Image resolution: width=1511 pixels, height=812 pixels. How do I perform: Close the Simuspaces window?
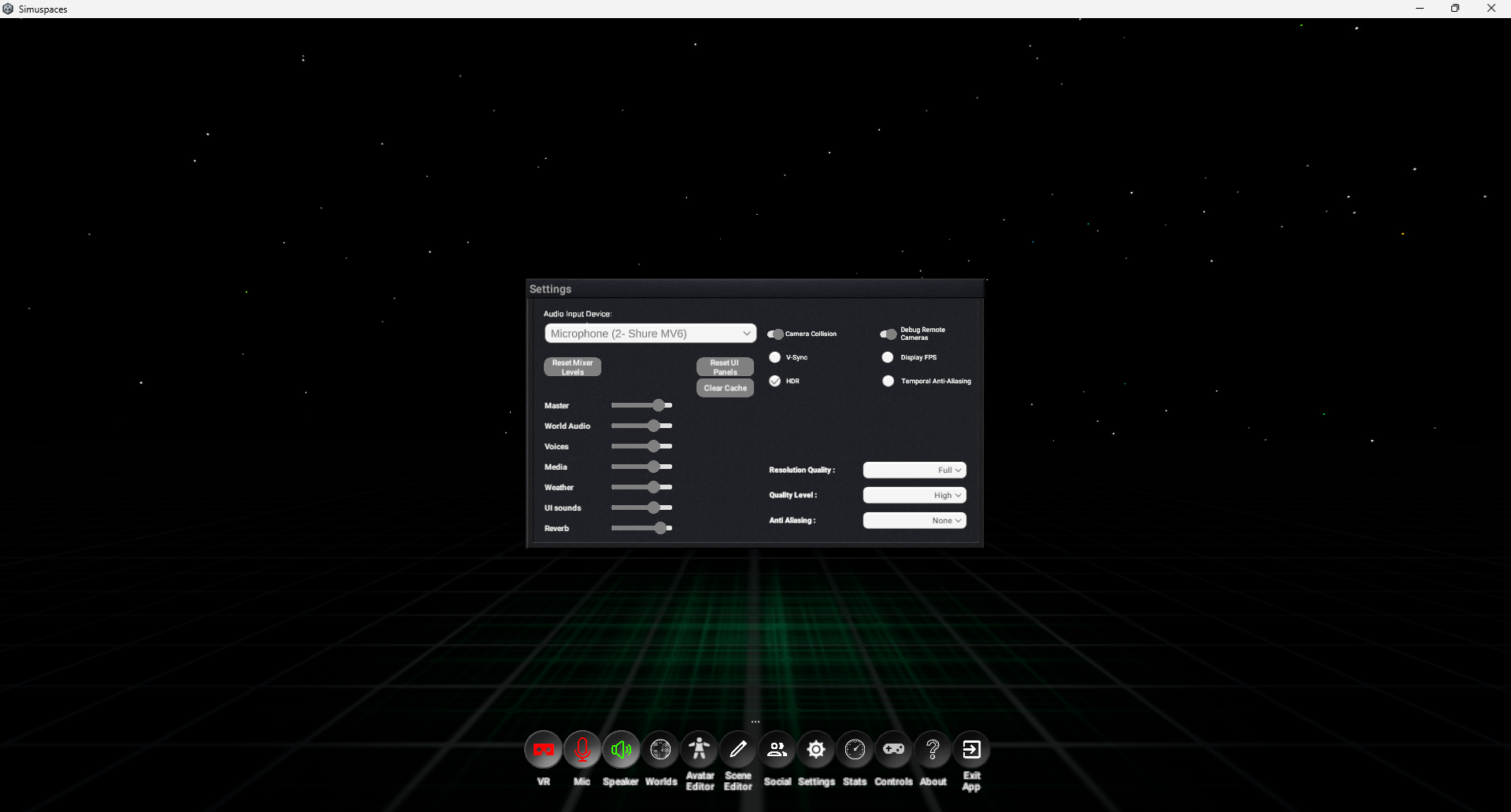coord(1491,9)
